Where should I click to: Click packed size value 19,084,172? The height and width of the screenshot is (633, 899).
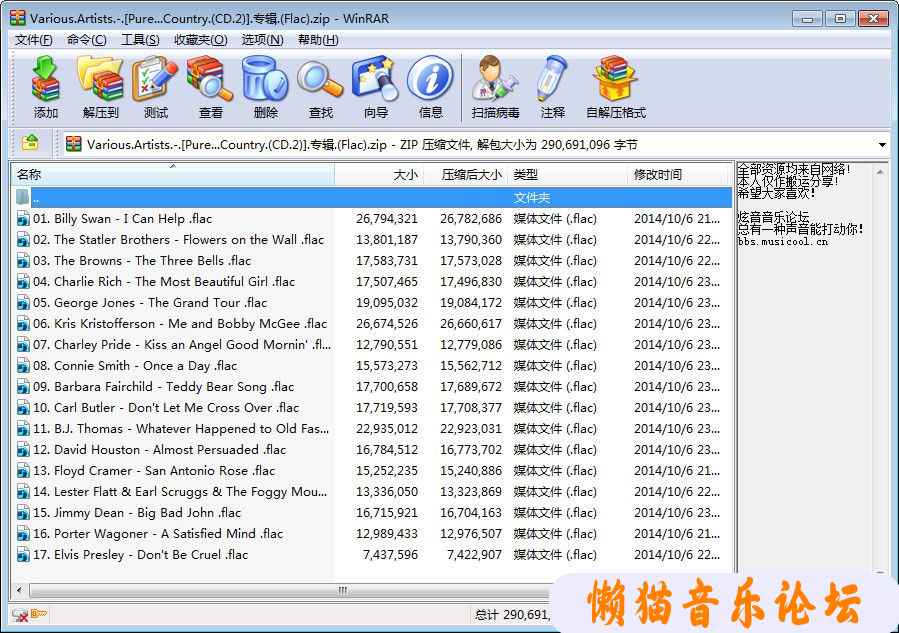click(x=471, y=303)
